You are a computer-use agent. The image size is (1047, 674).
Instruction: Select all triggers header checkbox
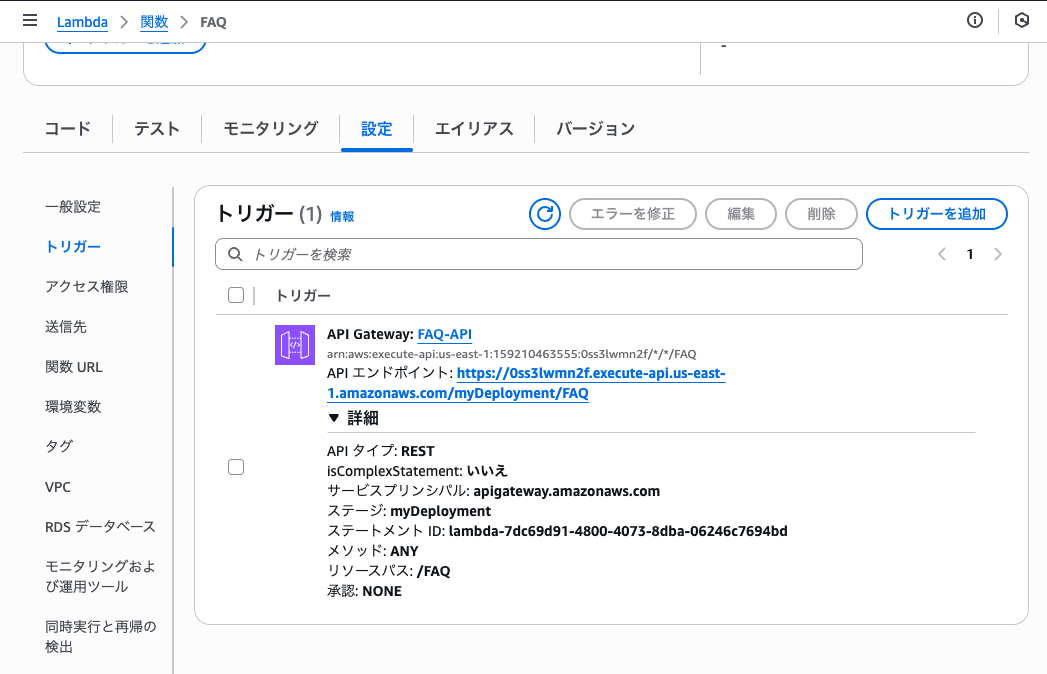point(236,295)
